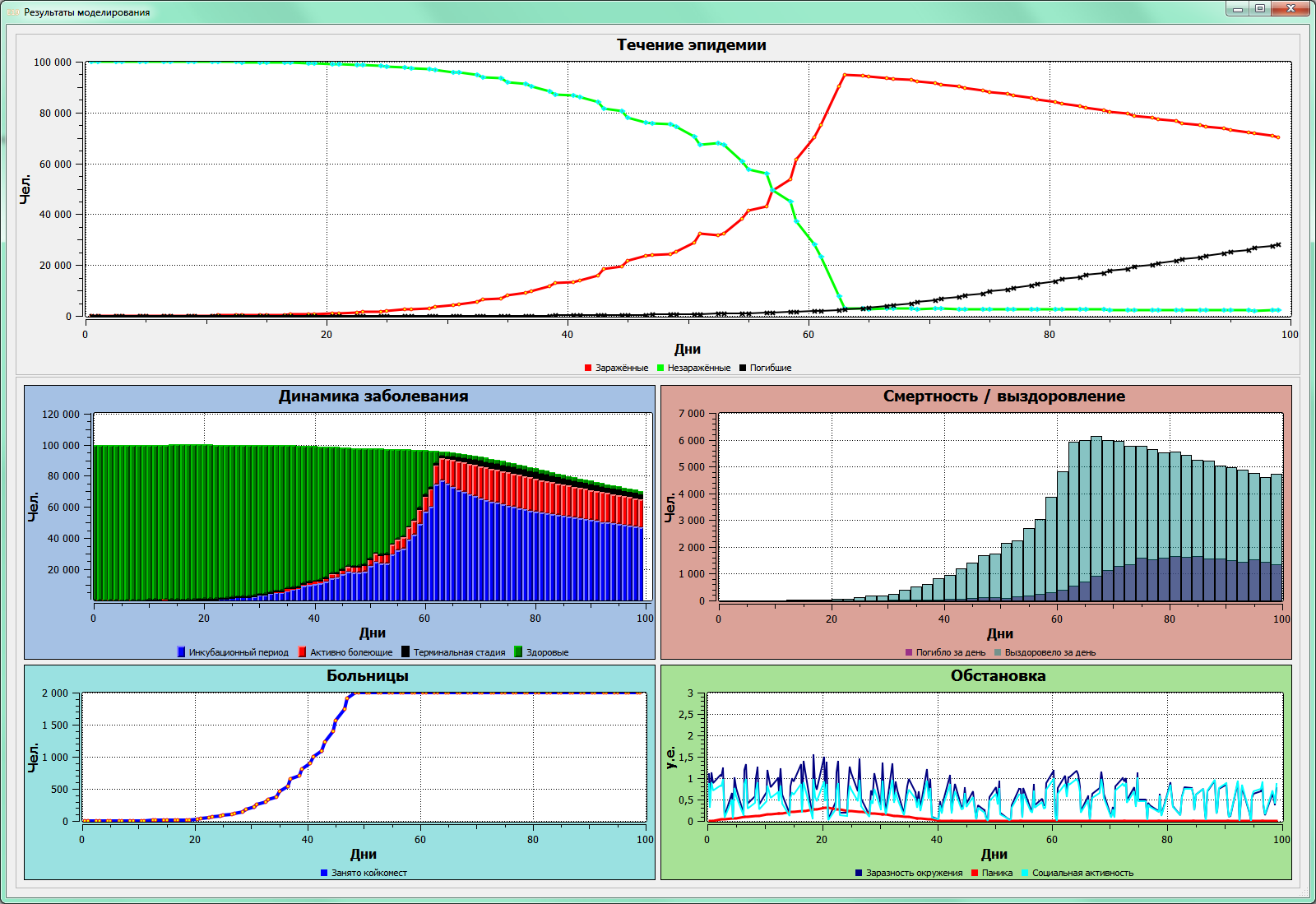Viewport: 1316px width, 904px height.
Task: Click the Активно болеющие legend label
Action: point(351,652)
